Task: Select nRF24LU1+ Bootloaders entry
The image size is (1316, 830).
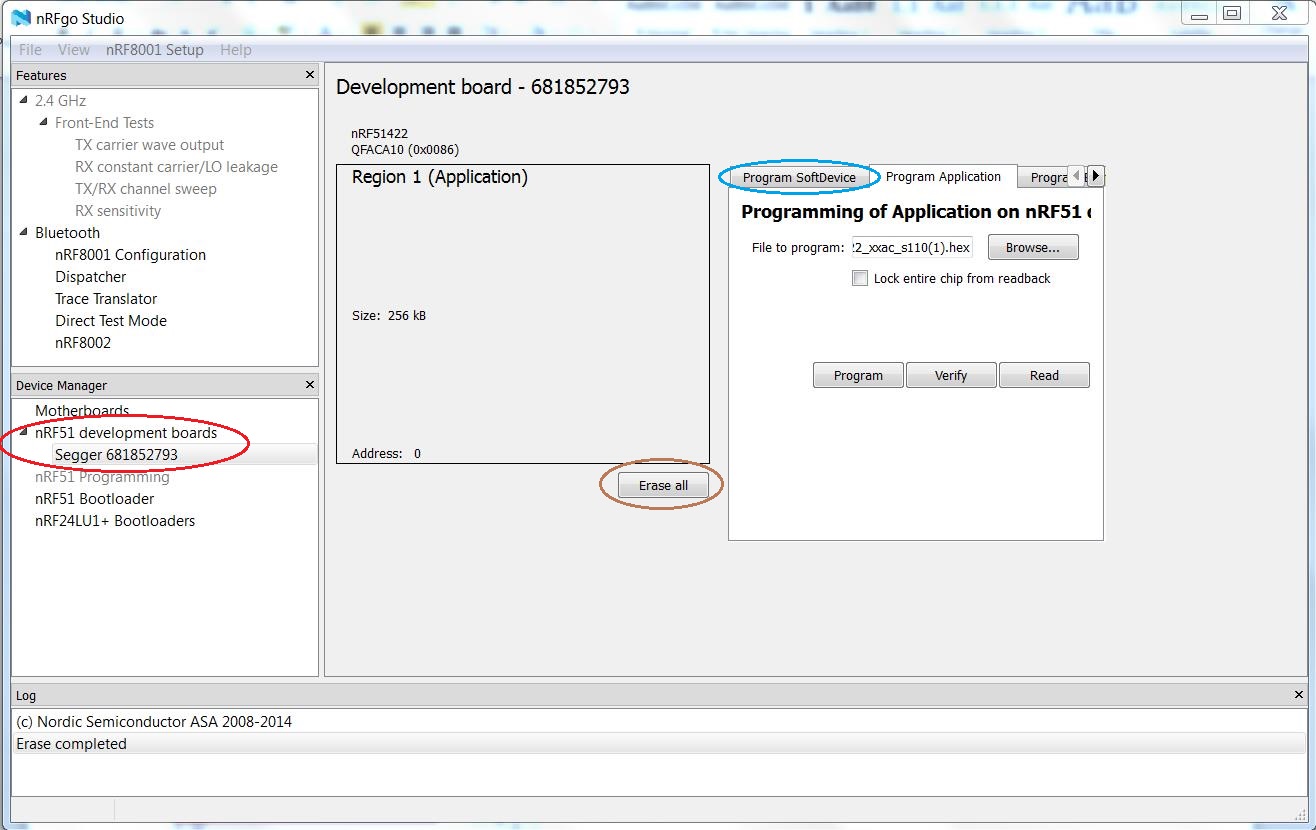Action: pos(115,521)
